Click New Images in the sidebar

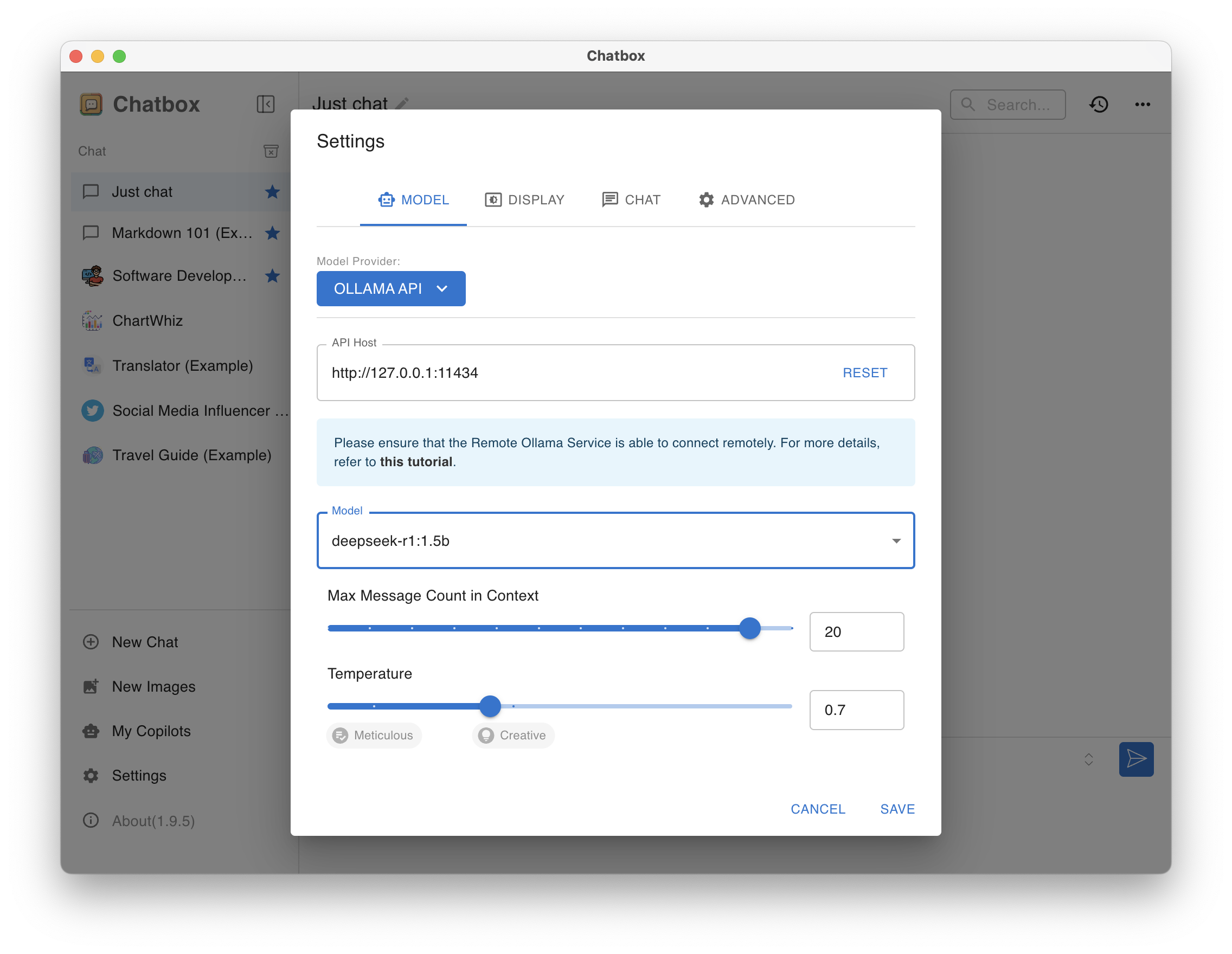(153, 687)
